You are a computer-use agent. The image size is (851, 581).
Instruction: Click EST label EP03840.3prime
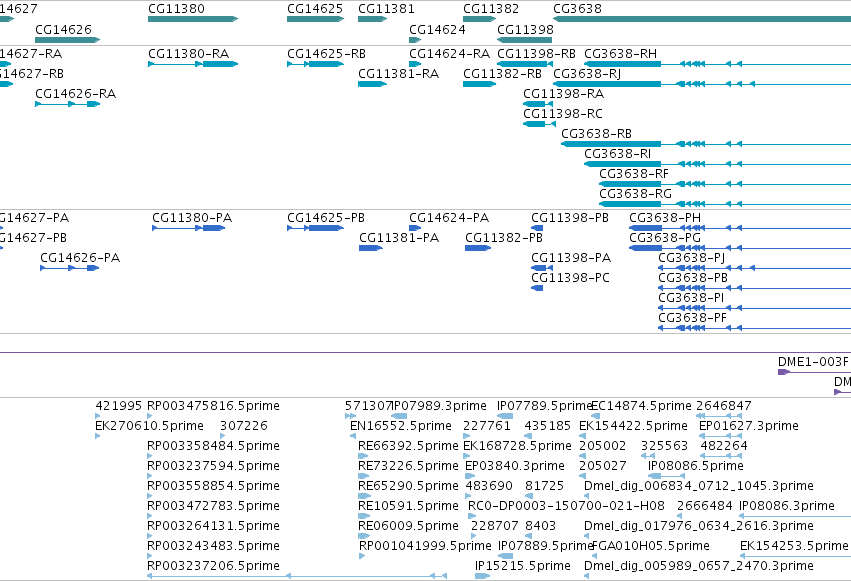[x=515, y=466]
